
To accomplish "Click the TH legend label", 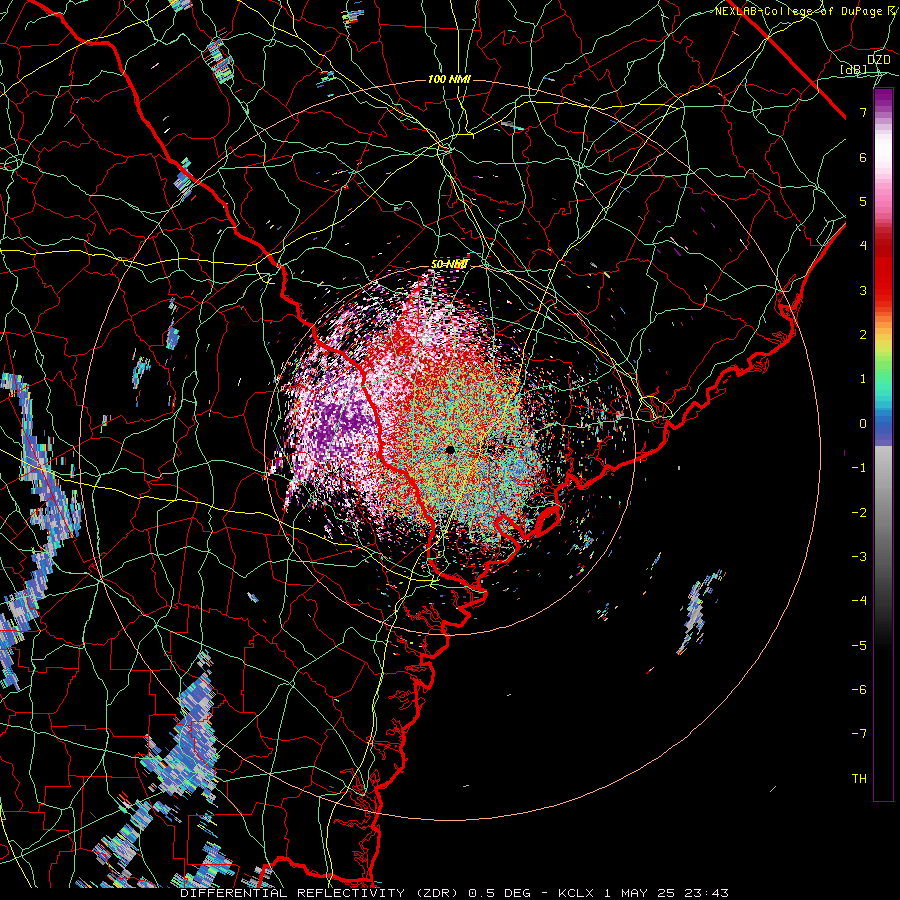I will point(859,779).
